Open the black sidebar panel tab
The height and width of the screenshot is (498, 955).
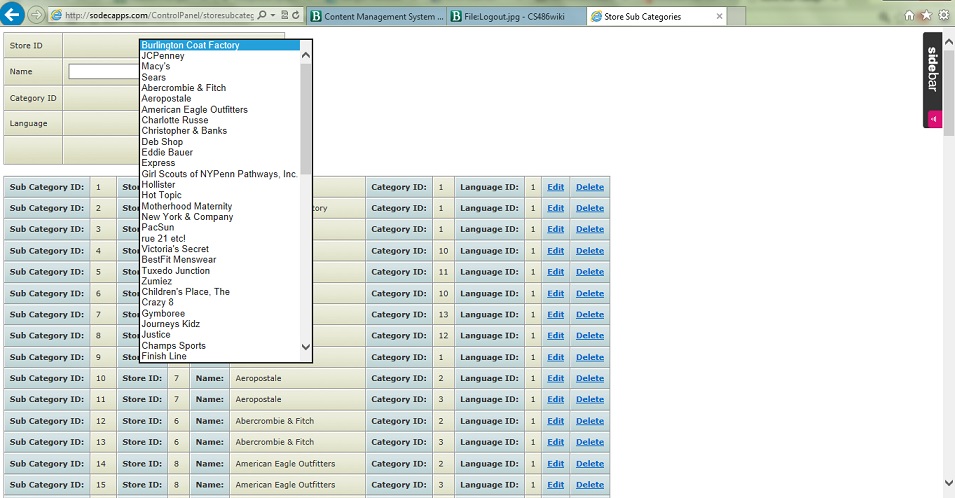(932, 70)
